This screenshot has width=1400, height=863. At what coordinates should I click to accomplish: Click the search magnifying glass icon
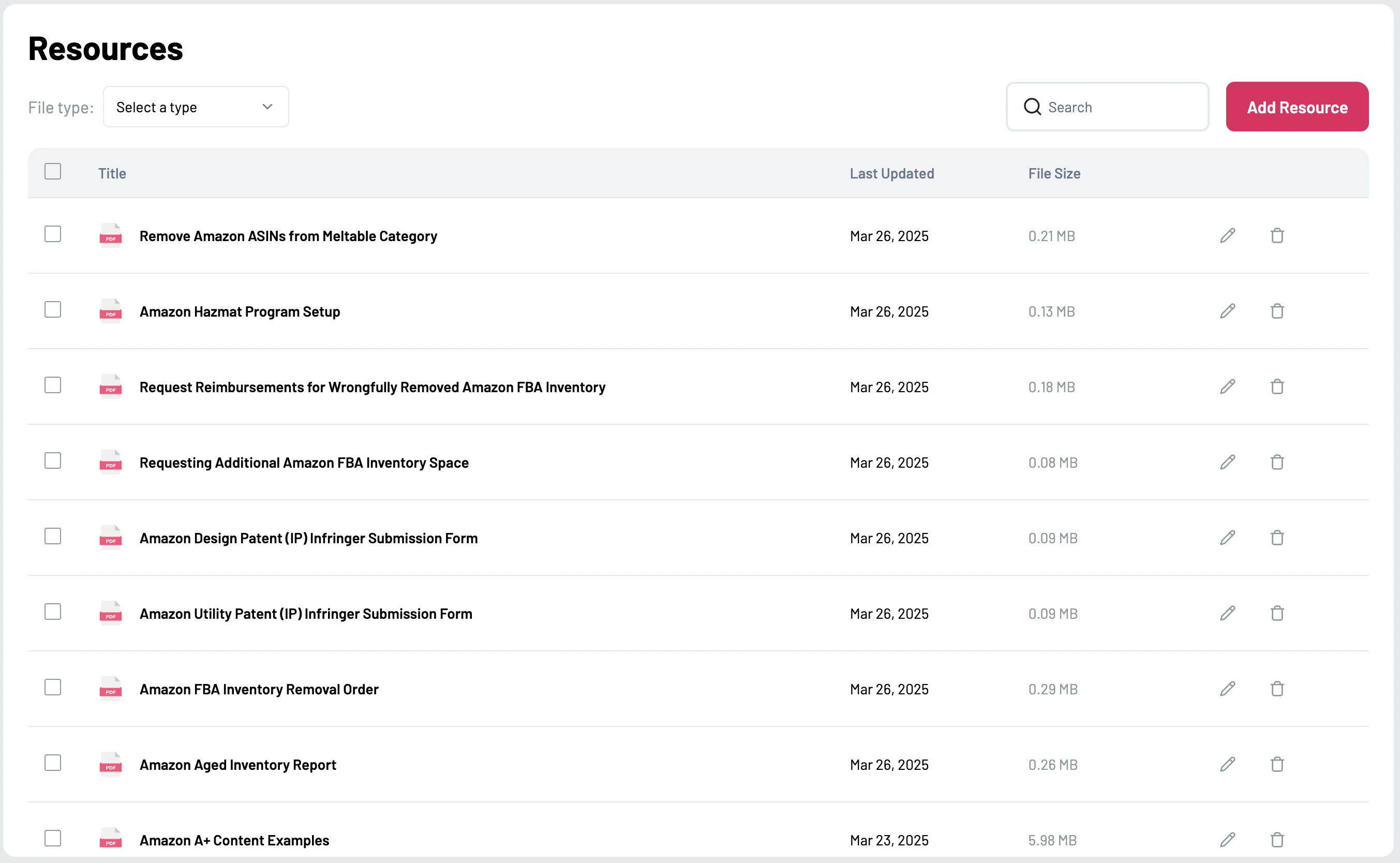click(1033, 107)
